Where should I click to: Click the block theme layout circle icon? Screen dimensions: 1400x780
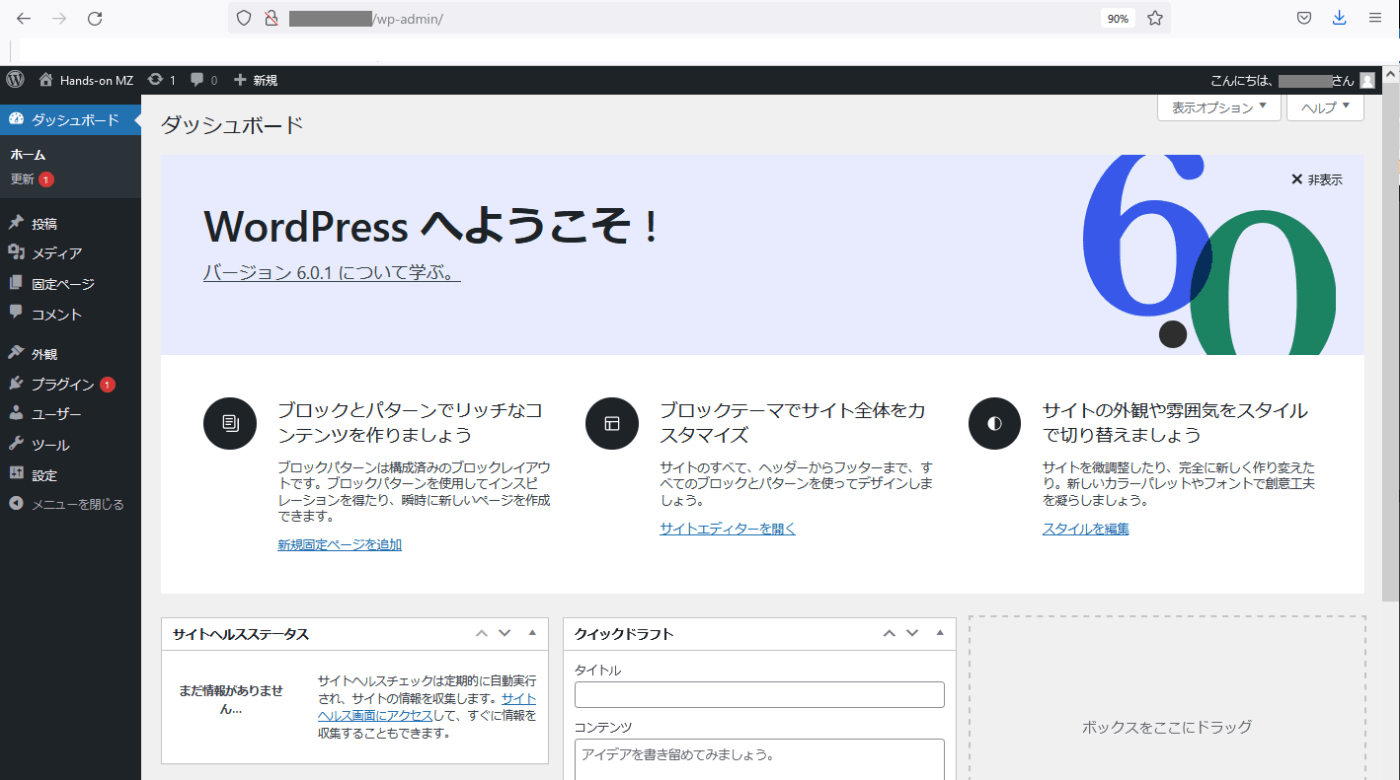pos(612,423)
